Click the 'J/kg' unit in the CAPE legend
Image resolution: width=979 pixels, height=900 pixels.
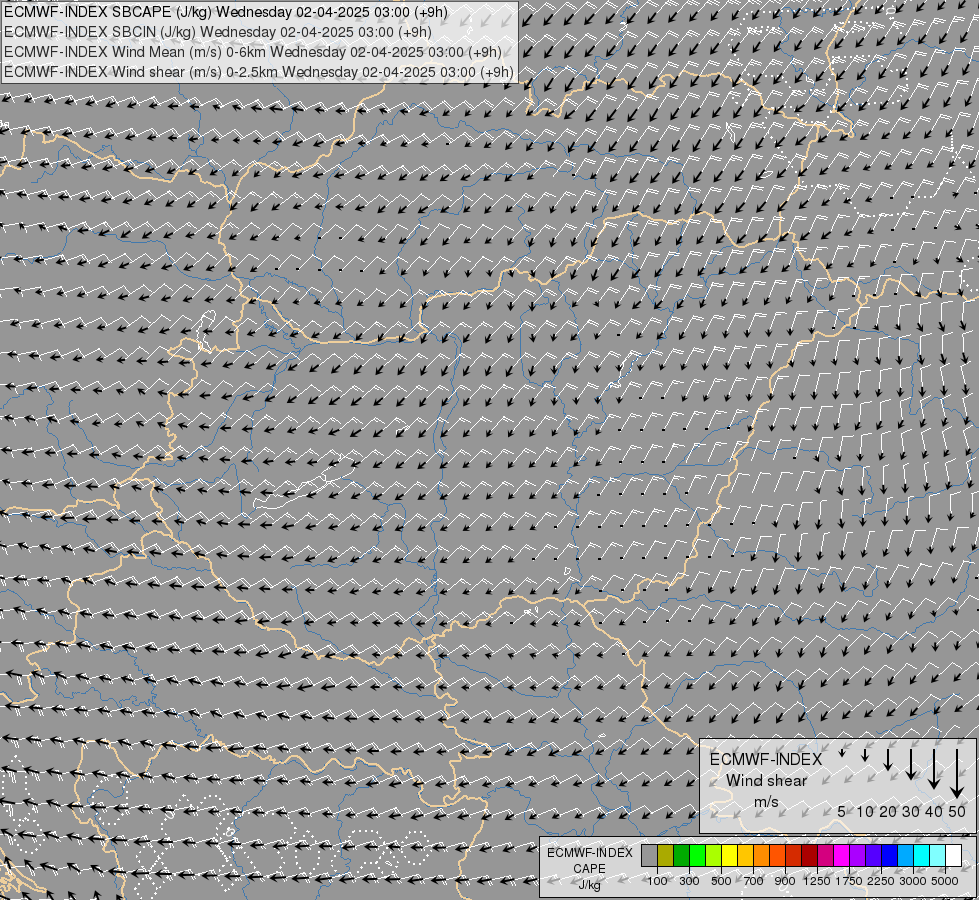coord(589,885)
